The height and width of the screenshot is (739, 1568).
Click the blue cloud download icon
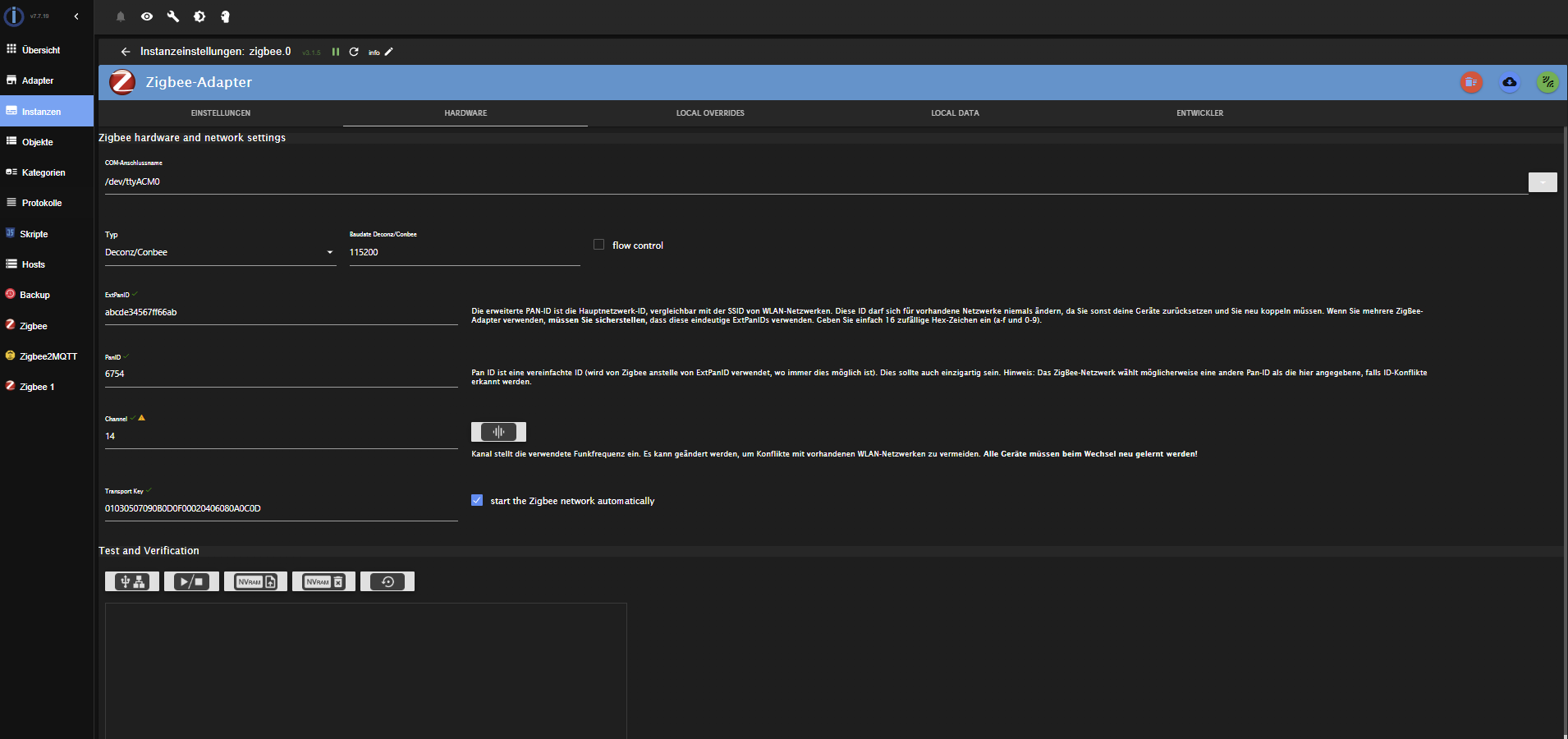point(1510,82)
